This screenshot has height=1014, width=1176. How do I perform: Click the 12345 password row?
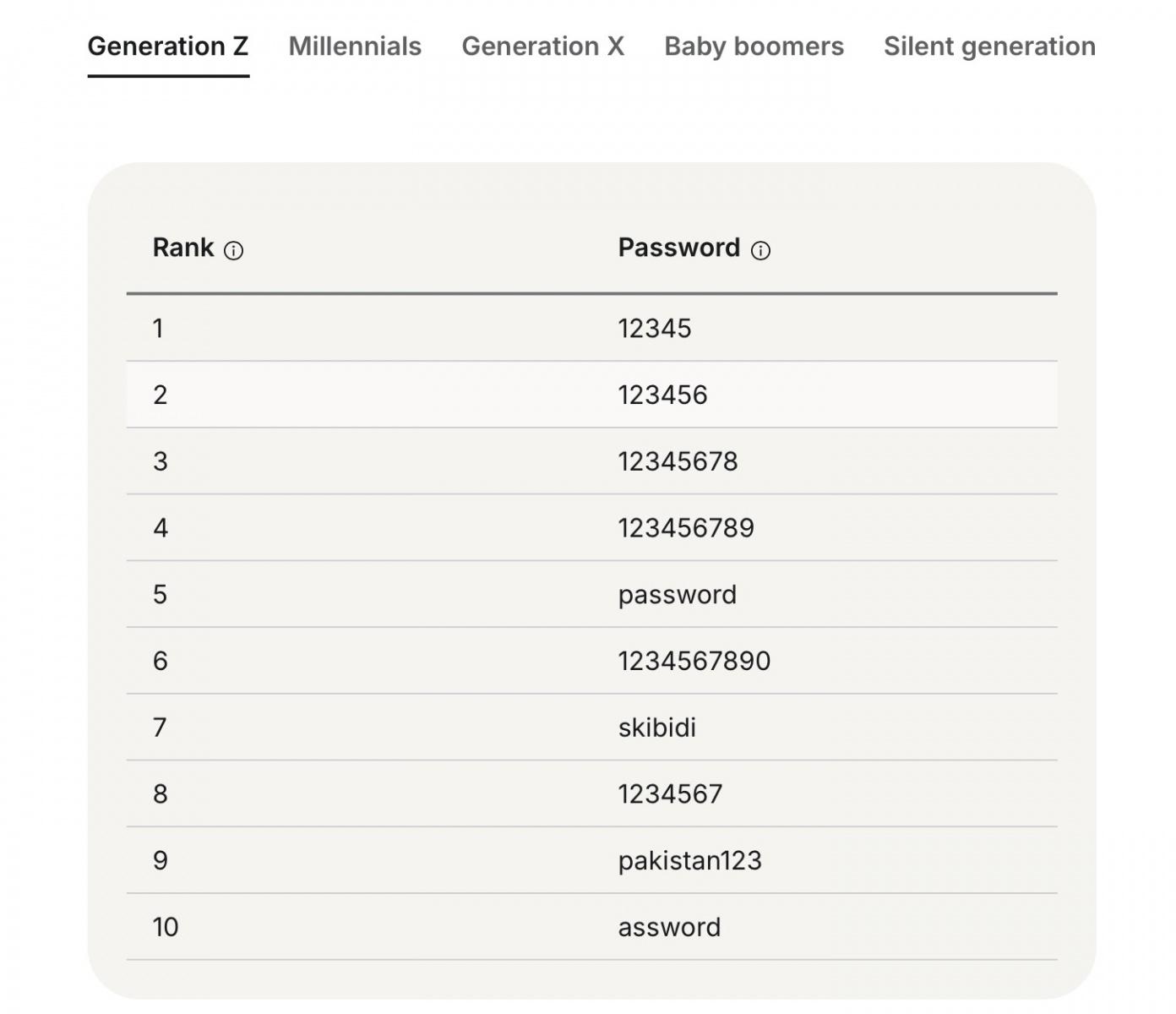pos(655,329)
